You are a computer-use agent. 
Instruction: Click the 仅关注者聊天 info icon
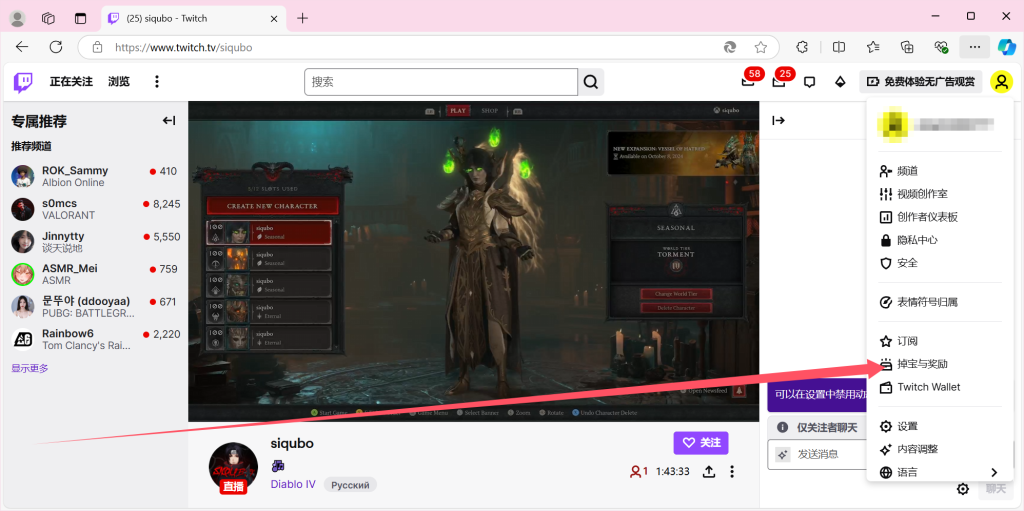782,427
